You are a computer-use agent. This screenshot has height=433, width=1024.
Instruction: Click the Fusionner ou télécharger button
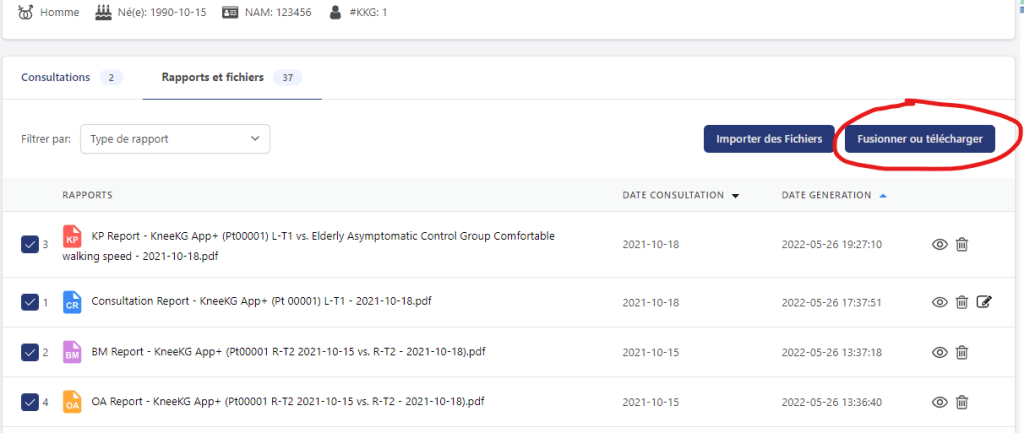coord(919,139)
